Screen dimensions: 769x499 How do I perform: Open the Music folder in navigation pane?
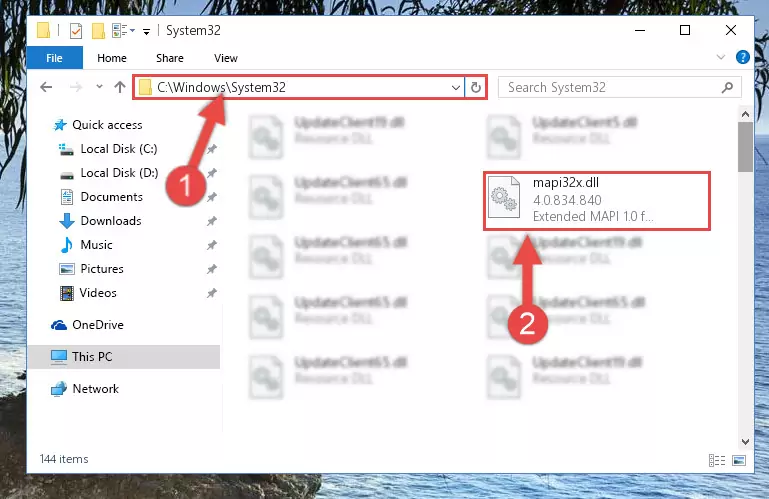click(x=96, y=245)
